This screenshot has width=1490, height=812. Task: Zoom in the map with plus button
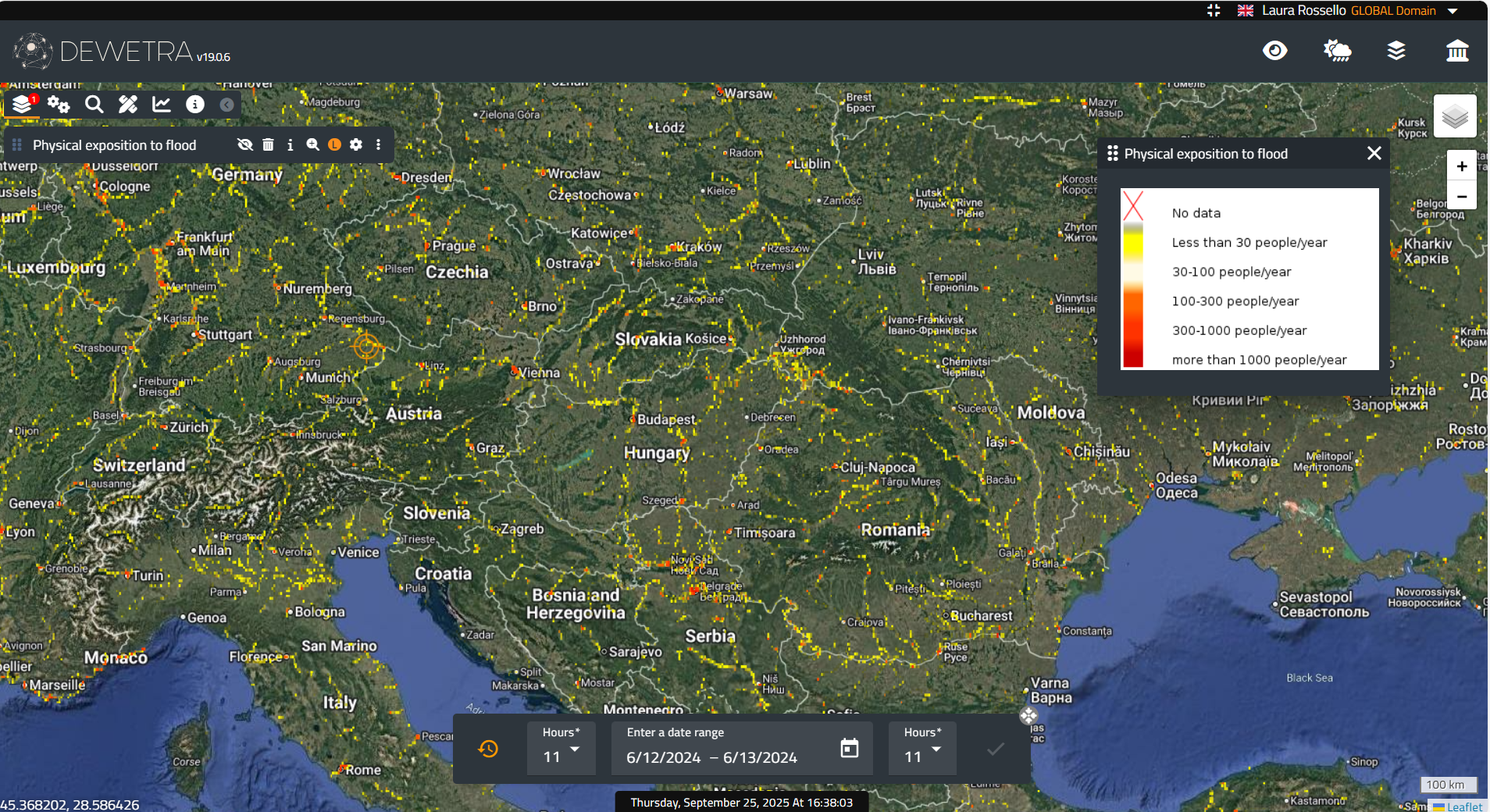tap(1461, 166)
